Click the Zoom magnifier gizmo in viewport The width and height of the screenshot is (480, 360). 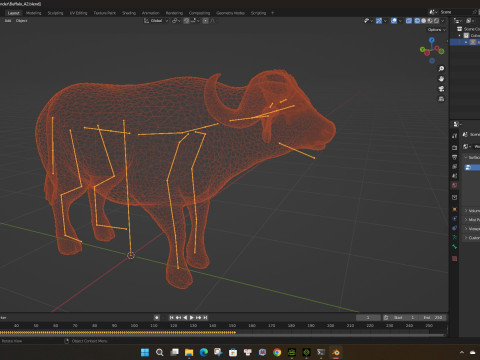click(441, 68)
